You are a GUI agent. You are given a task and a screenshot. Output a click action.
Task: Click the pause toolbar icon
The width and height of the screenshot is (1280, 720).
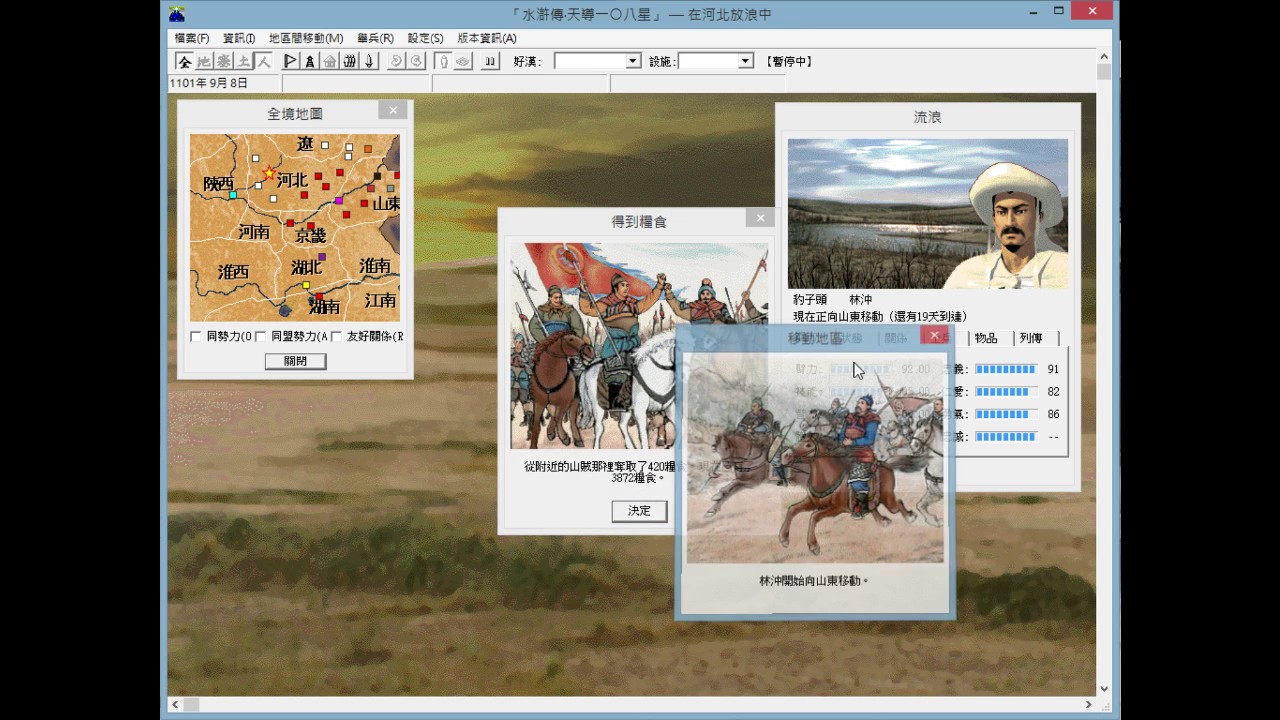click(x=490, y=61)
